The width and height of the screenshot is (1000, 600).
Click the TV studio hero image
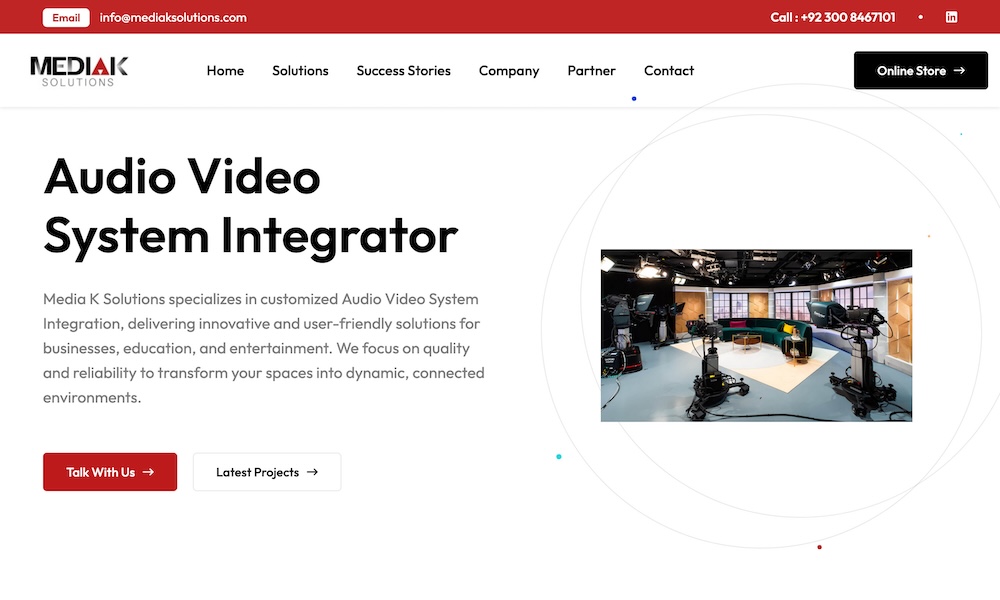[756, 335]
